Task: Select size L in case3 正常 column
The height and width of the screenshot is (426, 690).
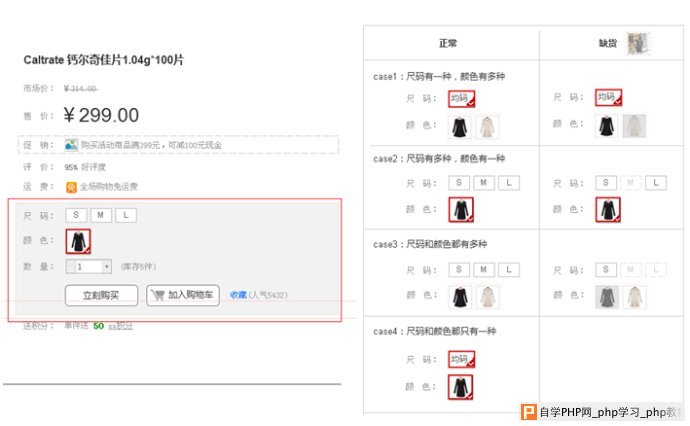Action: (x=509, y=269)
